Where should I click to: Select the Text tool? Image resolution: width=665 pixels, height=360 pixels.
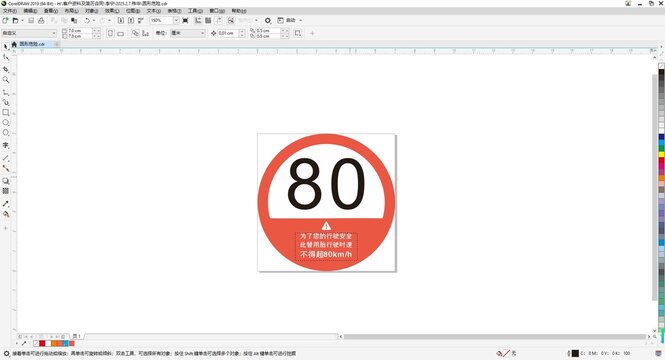click(x=6, y=145)
